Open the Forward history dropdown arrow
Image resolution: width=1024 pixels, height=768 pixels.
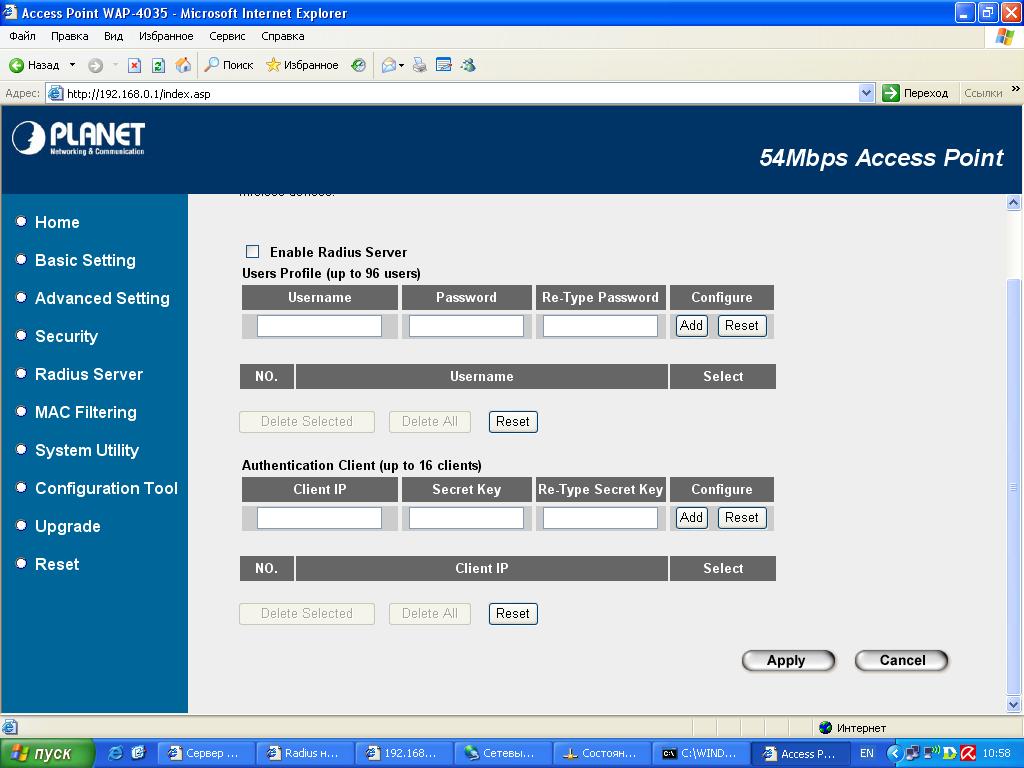115,65
